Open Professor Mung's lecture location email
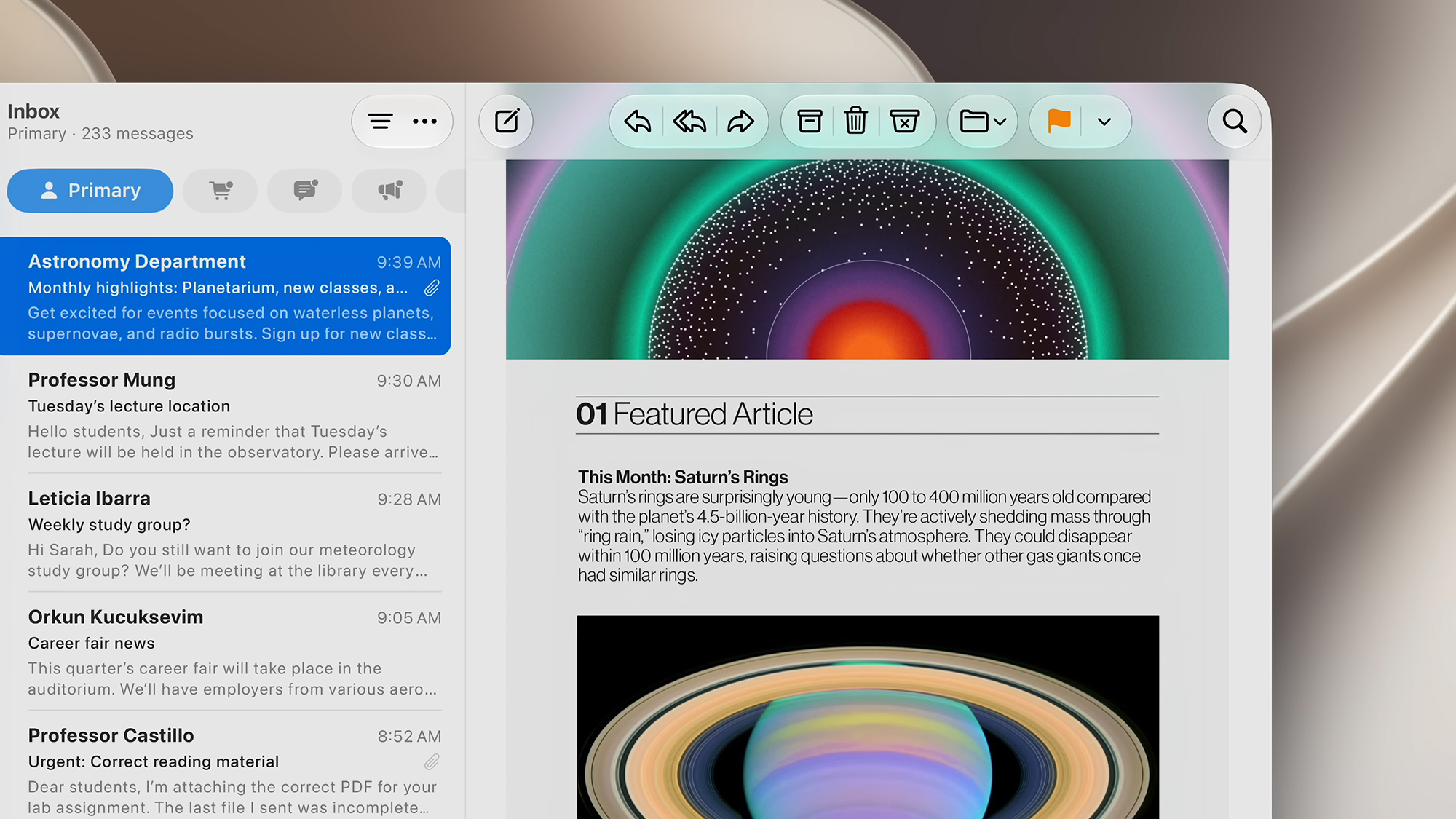Viewport: 1456px width, 819px height. (226, 415)
